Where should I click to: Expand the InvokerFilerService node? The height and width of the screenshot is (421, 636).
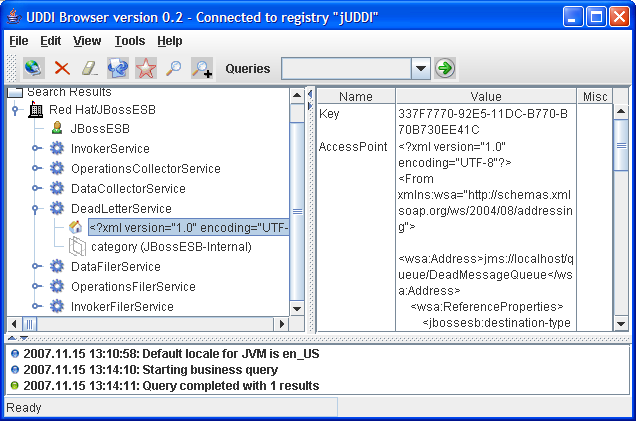click(36, 306)
